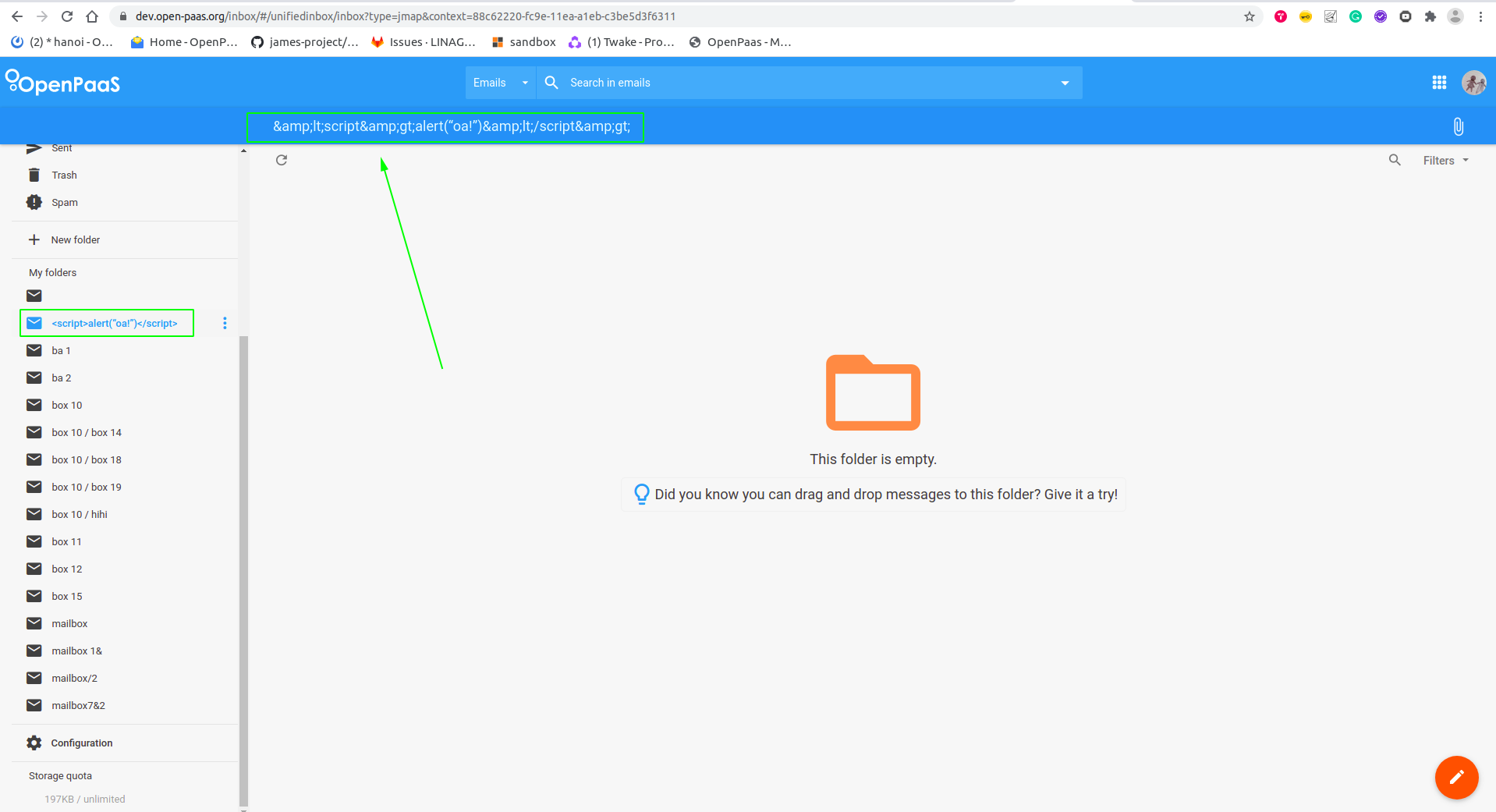Open the three-dot menu for the script folder
The width and height of the screenshot is (1496, 812).
tap(225, 323)
